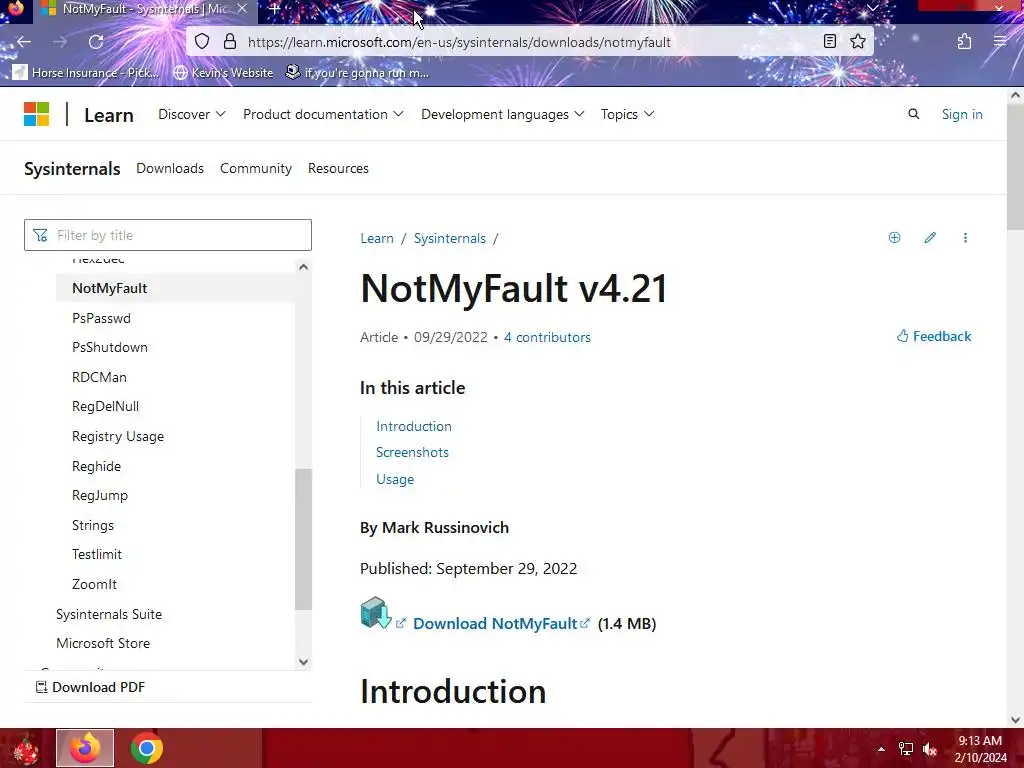The image size is (1024, 768).
Task: Select ZoomIt in the sidebar
Action: (x=94, y=584)
